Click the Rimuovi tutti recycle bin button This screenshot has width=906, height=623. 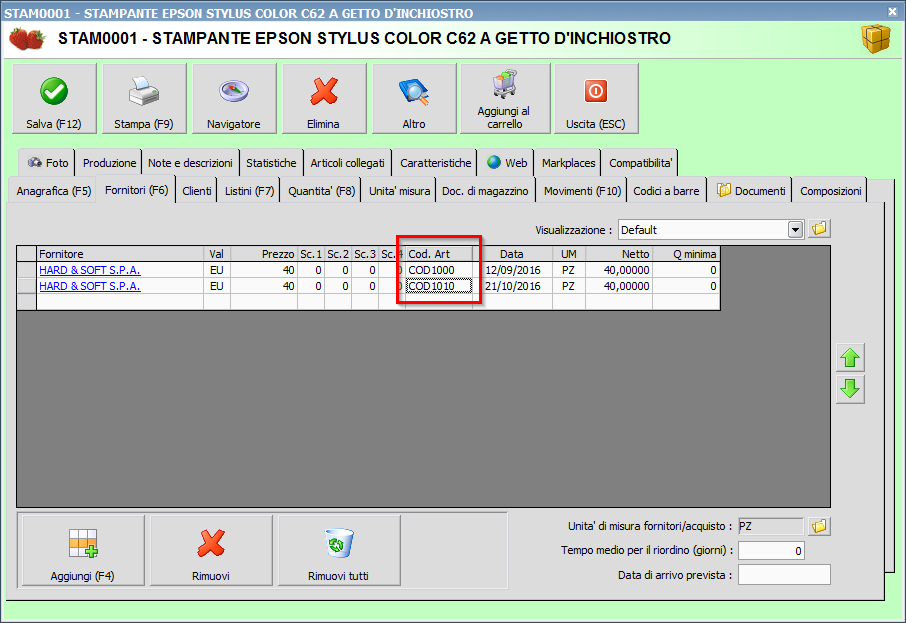tap(339, 550)
